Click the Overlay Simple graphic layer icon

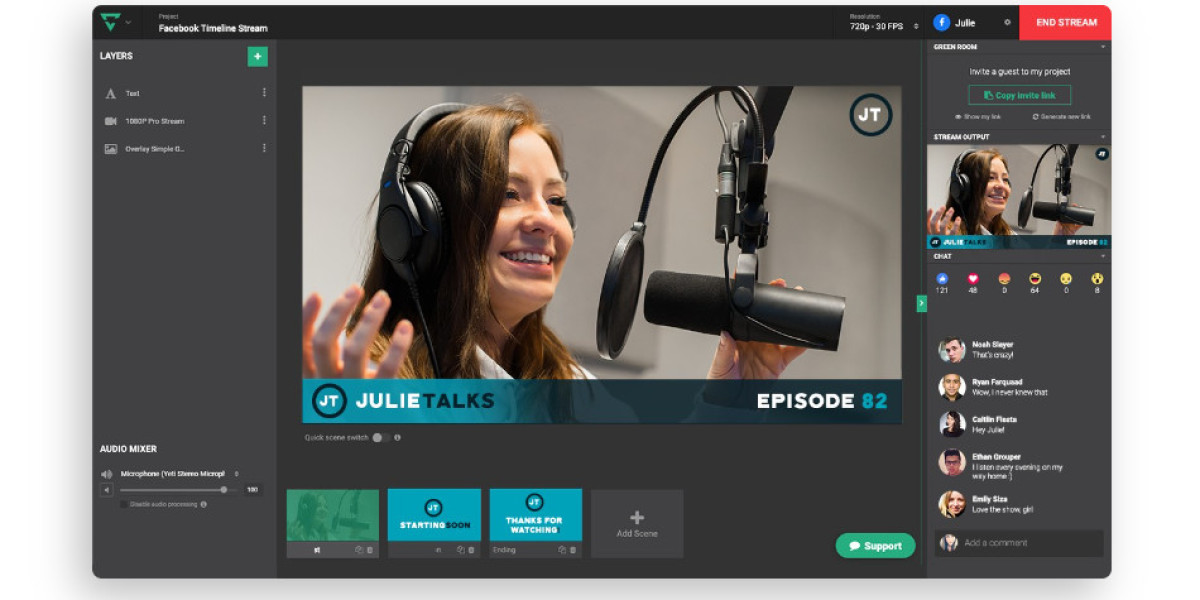click(x=111, y=148)
